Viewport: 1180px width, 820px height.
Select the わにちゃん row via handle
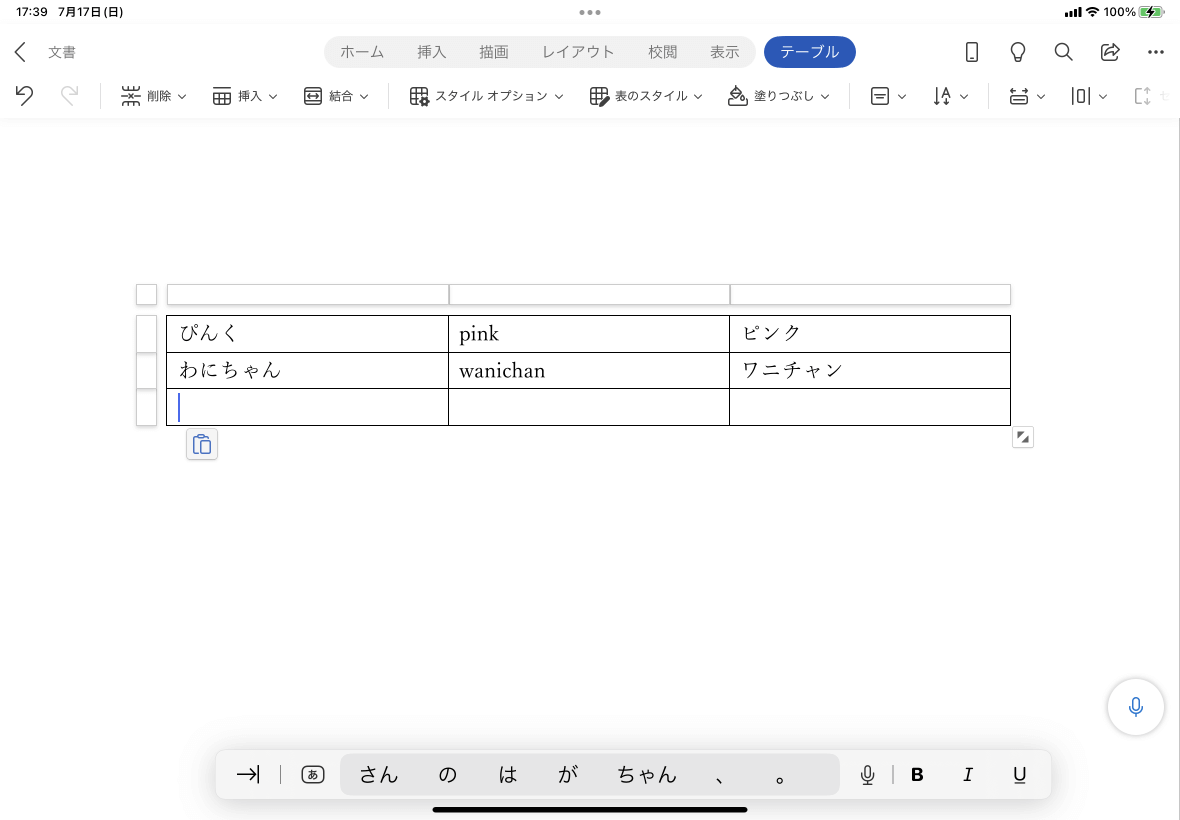(x=146, y=371)
